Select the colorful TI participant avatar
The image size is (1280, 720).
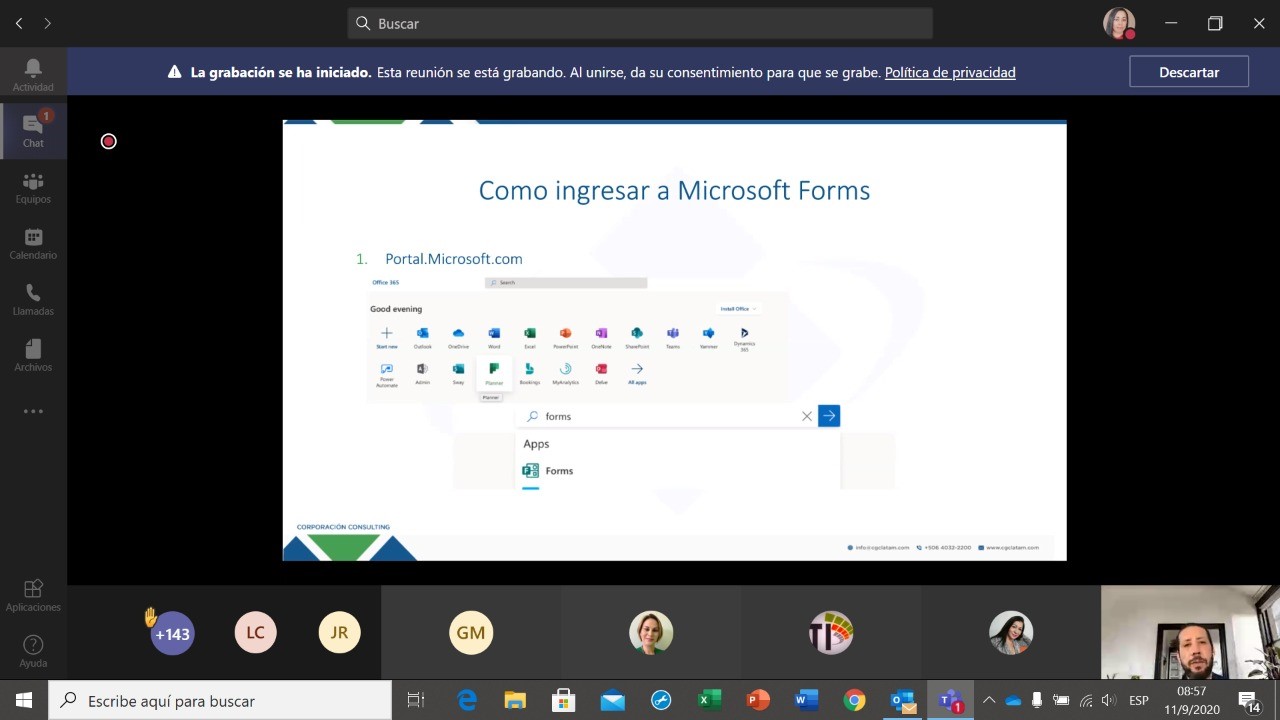831,633
